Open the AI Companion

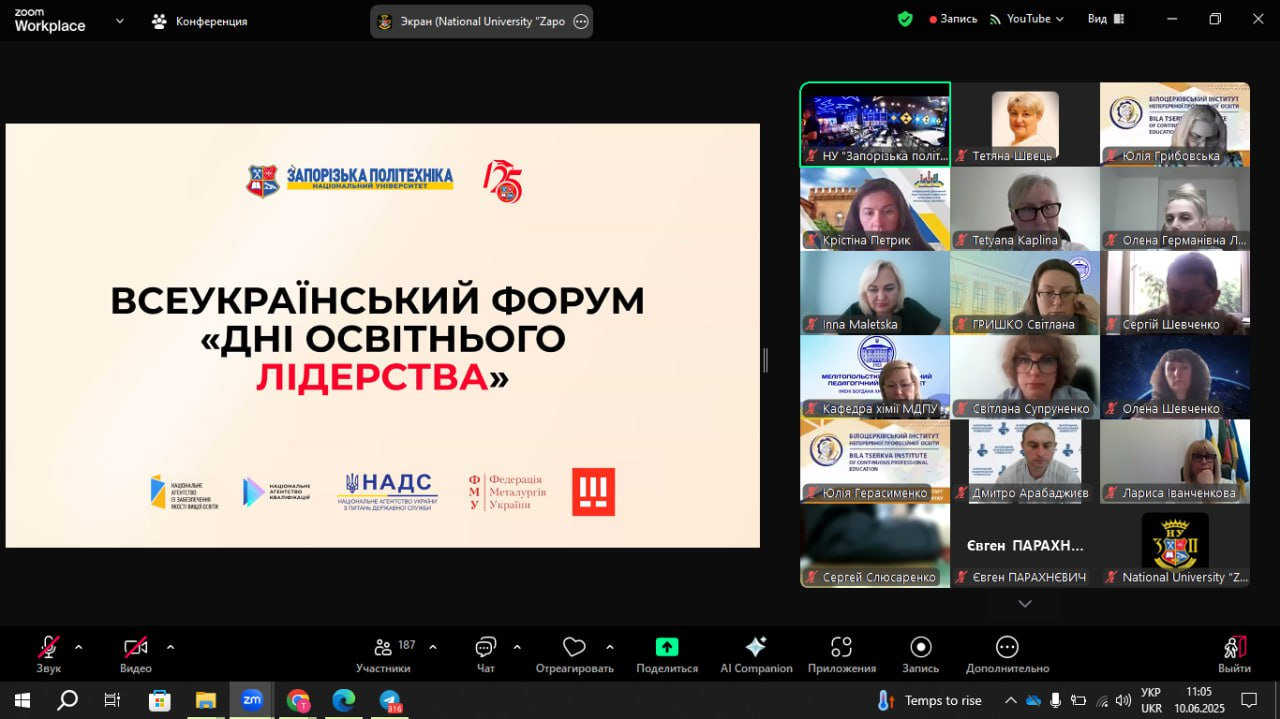point(756,655)
